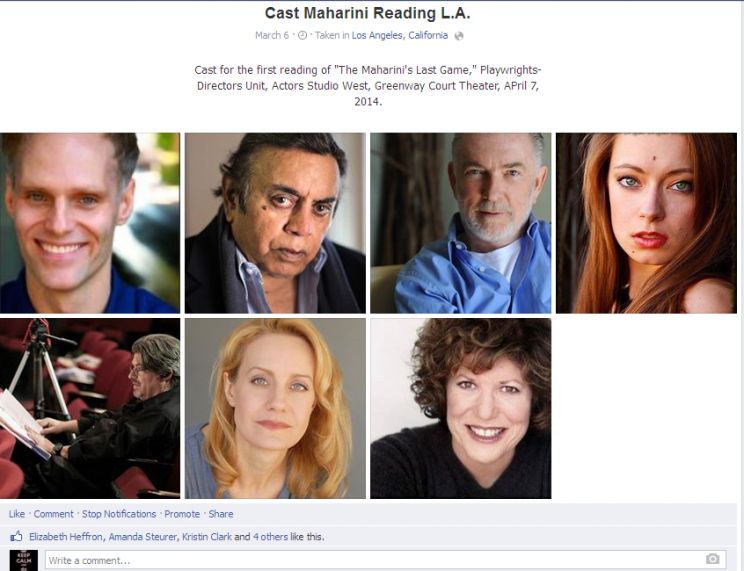Click the clock icon beside March 6
Viewport: 744px width, 571px height.
click(302, 36)
